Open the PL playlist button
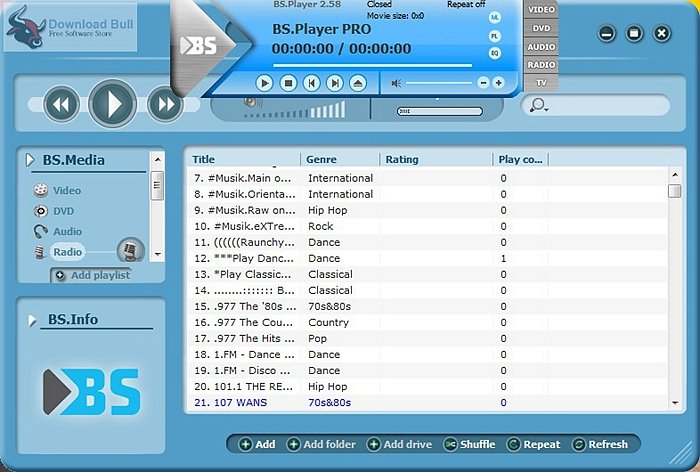 pyautogui.click(x=494, y=35)
